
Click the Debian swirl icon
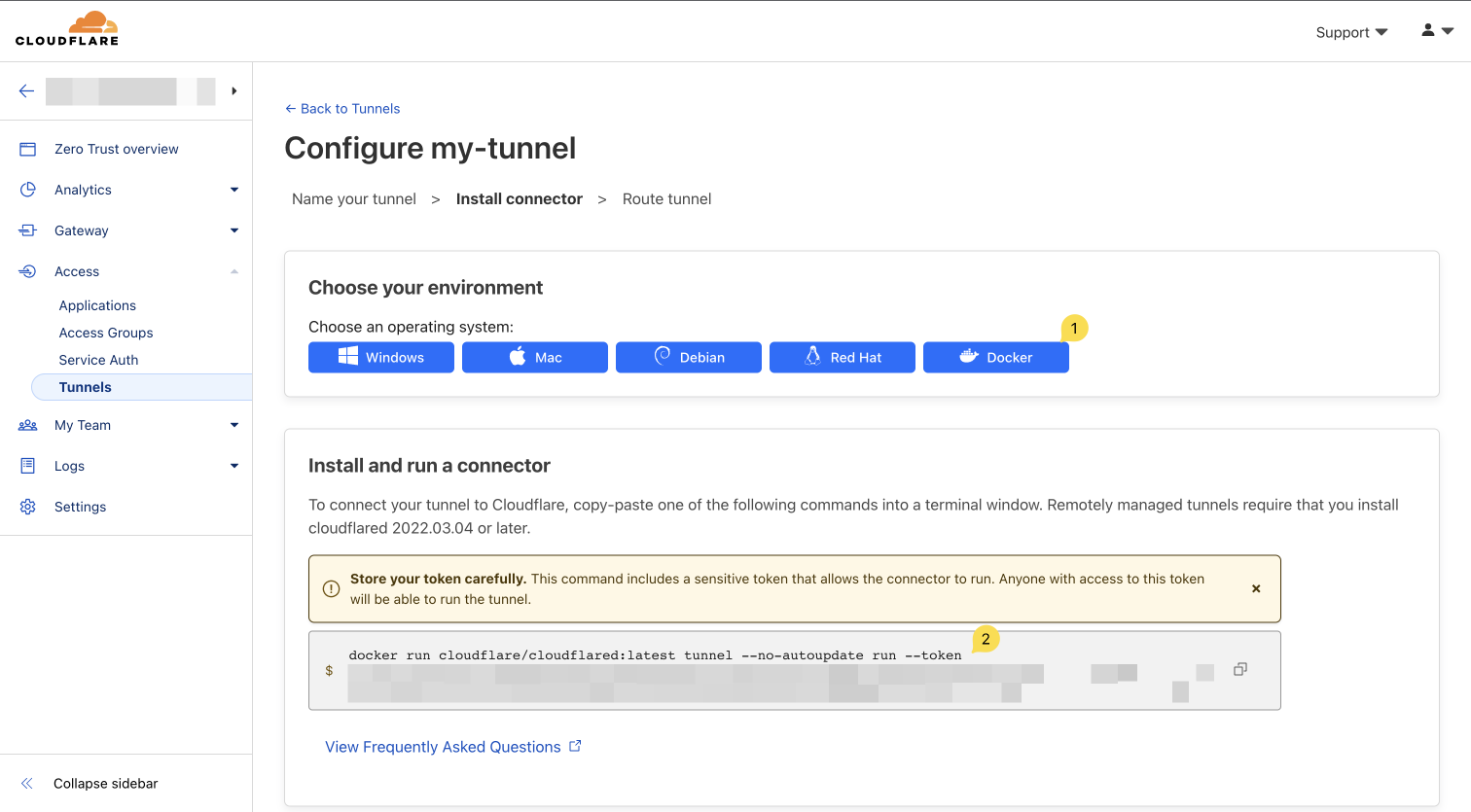[663, 356]
